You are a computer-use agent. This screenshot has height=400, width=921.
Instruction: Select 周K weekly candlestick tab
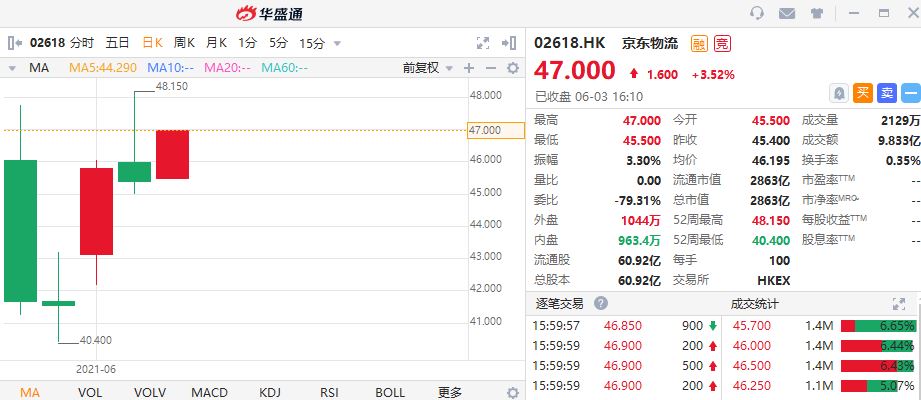pyautogui.click(x=184, y=43)
